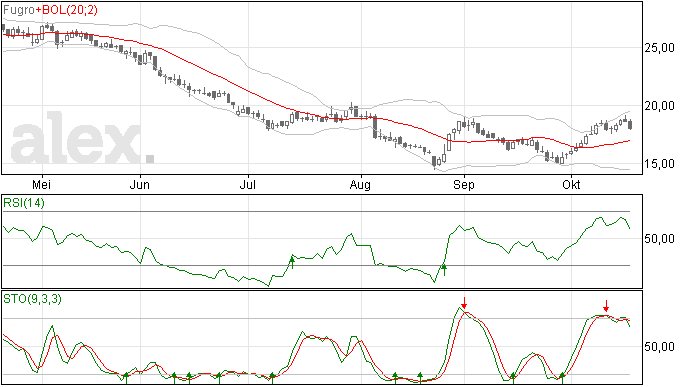Click the rightmost green up arrow in the STO panel

(x=562, y=378)
